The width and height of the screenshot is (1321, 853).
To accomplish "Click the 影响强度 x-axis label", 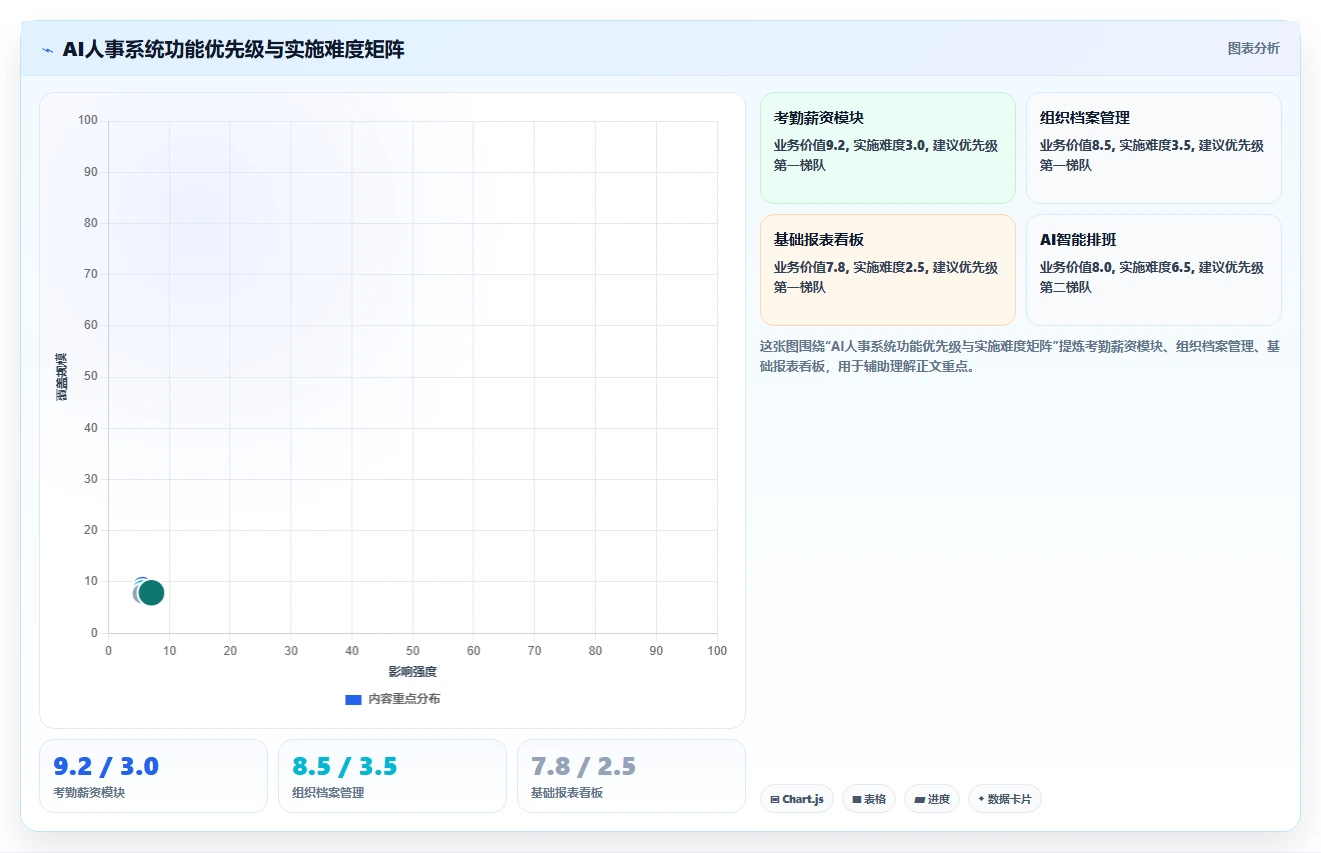I will [413, 671].
